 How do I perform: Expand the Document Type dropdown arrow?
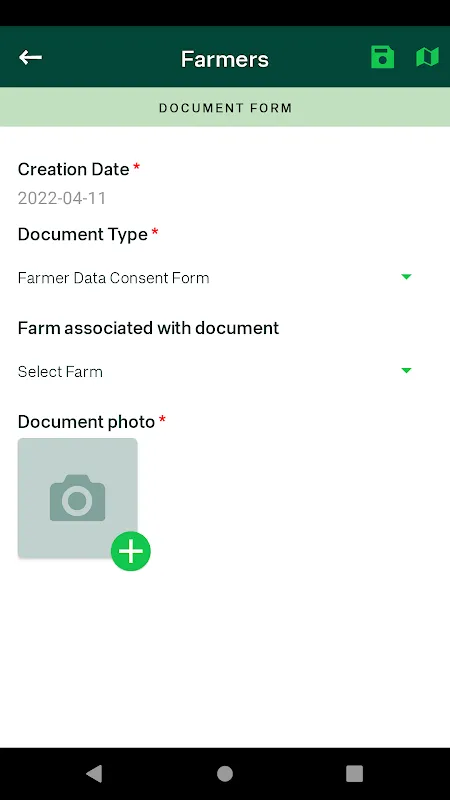(406, 277)
